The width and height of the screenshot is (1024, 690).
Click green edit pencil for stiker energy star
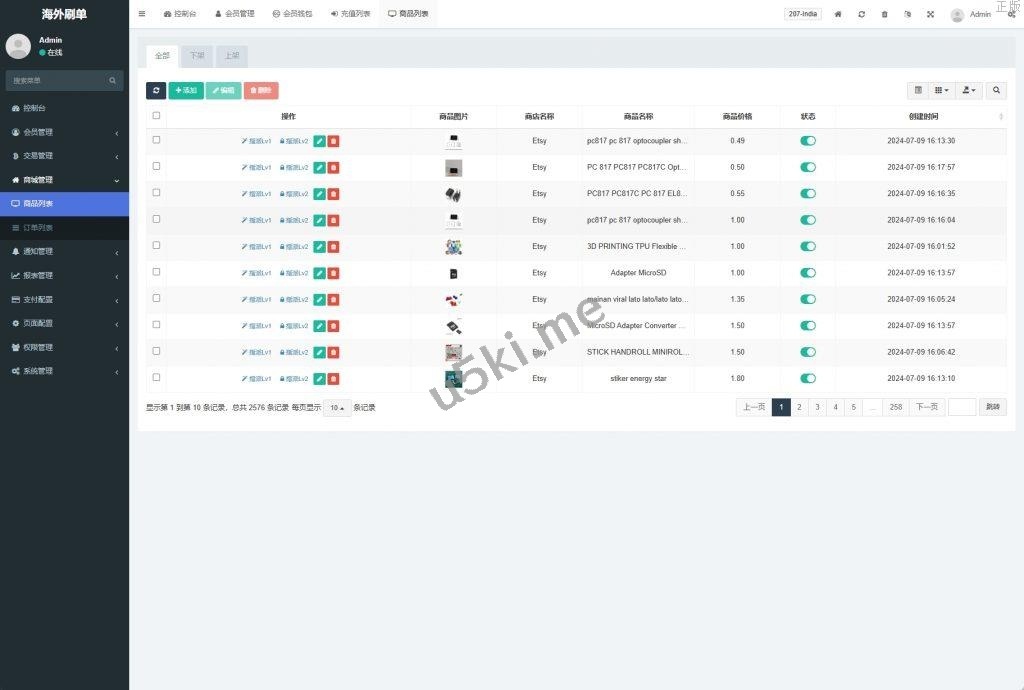(319, 378)
